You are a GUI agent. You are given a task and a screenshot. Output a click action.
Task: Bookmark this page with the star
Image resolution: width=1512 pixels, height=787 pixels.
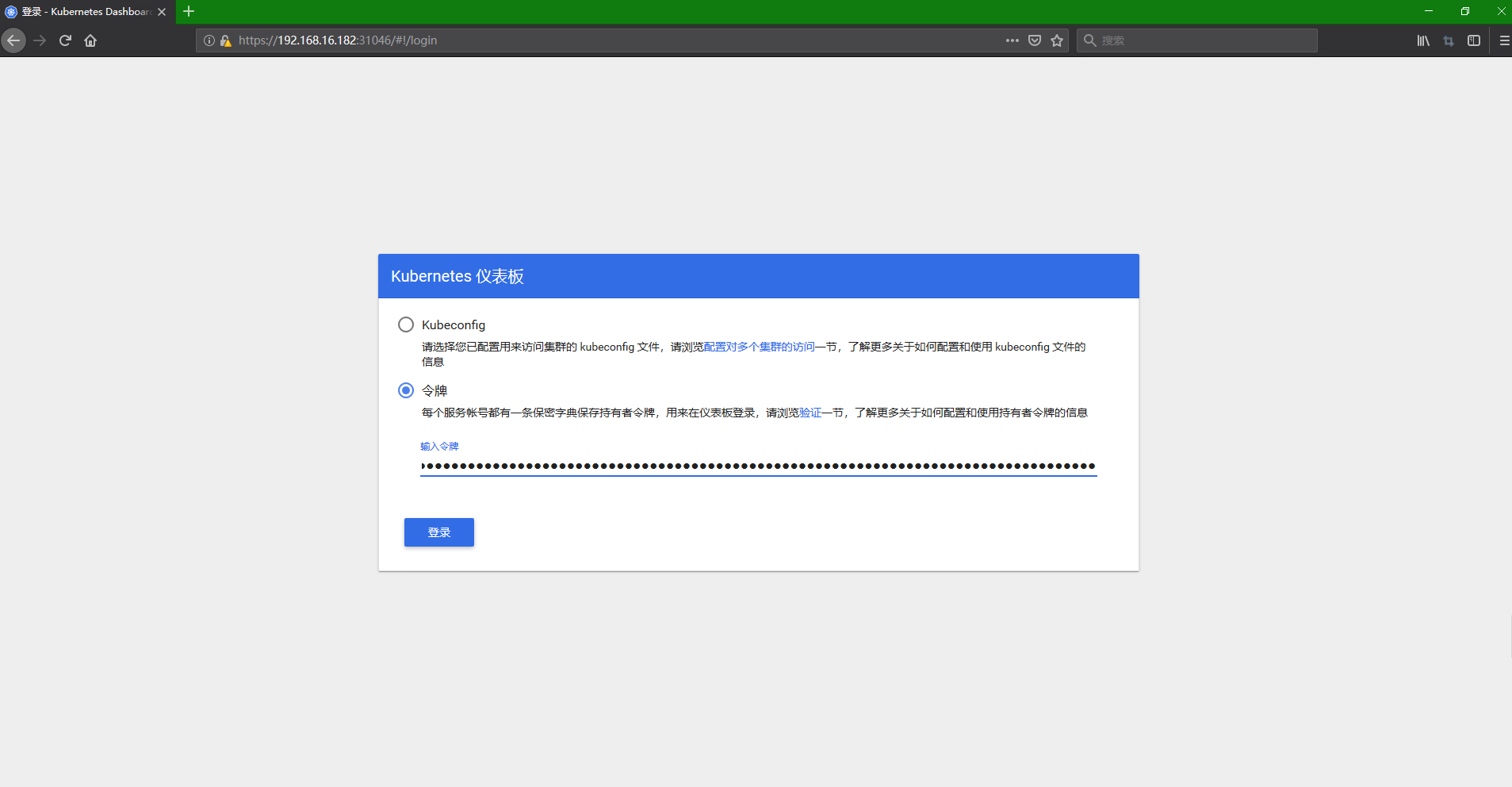pos(1057,40)
